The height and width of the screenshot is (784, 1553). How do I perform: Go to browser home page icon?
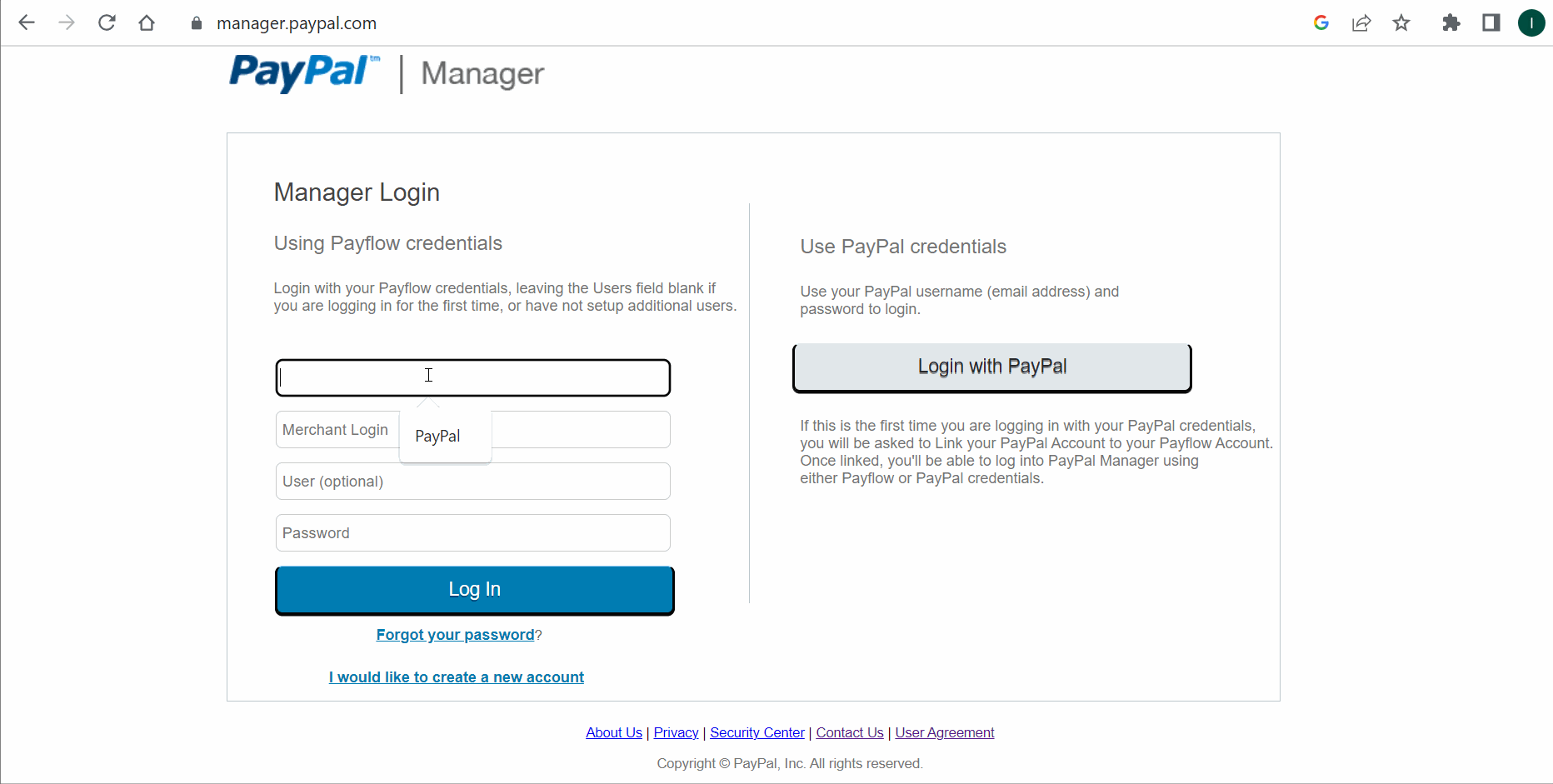[x=147, y=22]
